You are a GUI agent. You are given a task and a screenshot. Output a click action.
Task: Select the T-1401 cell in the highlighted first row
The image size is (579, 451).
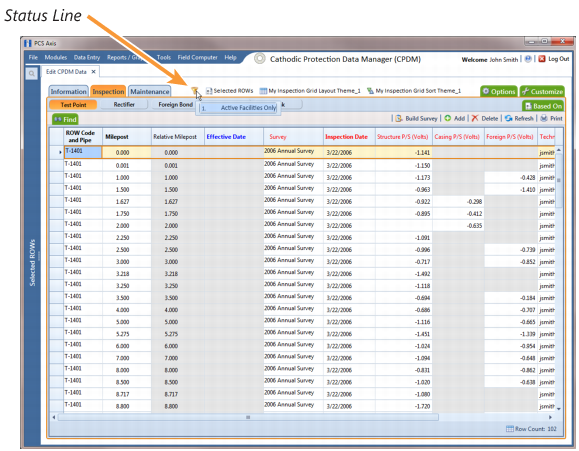click(83, 152)
